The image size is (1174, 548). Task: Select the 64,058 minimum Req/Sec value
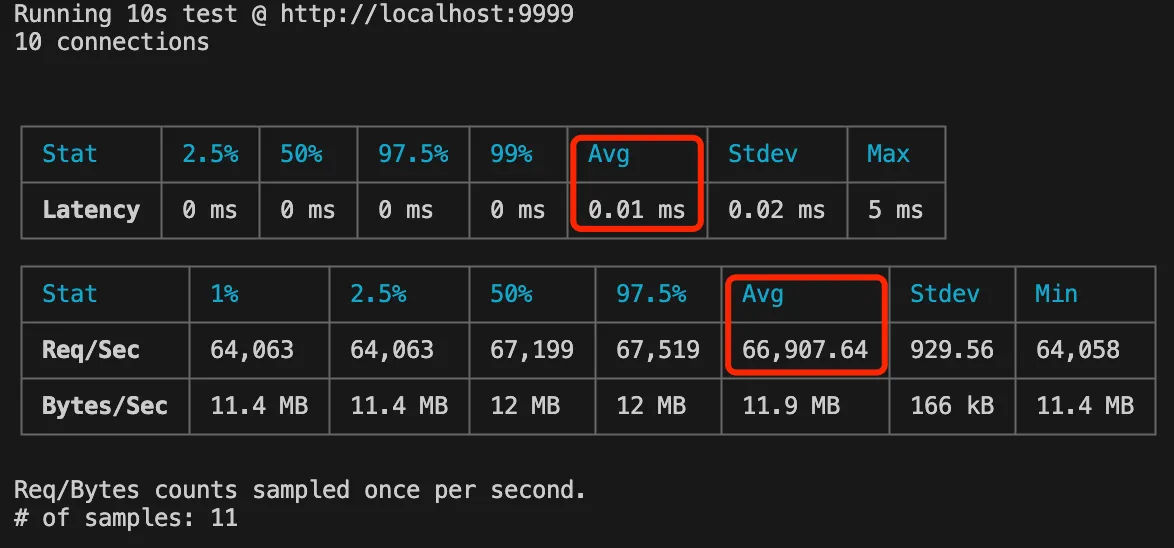point(1077,350)
